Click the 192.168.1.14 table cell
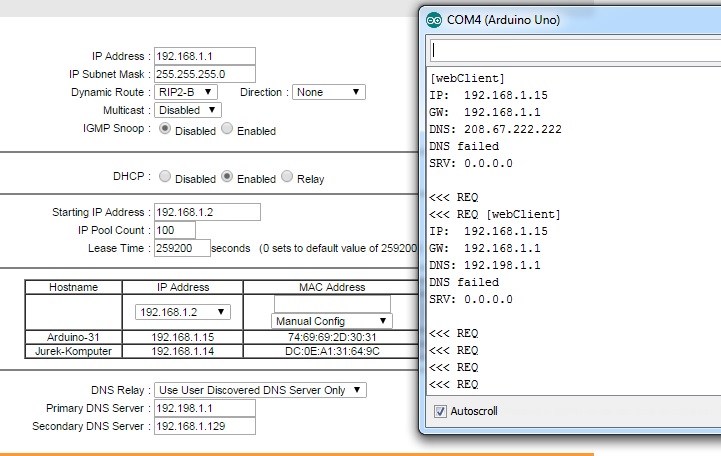 (x=183, y=352)
